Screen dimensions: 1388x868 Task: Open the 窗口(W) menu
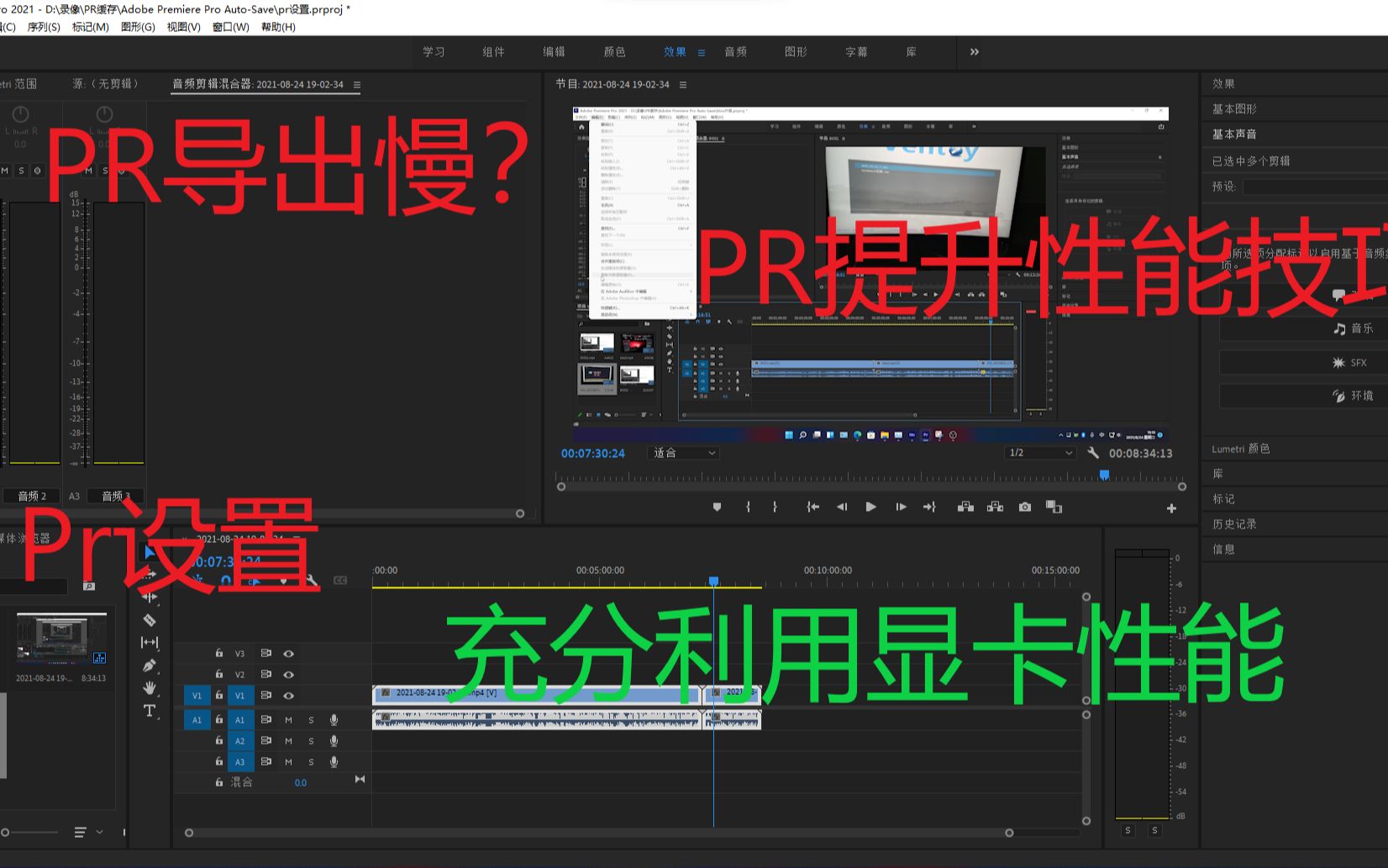click(231, 27)
